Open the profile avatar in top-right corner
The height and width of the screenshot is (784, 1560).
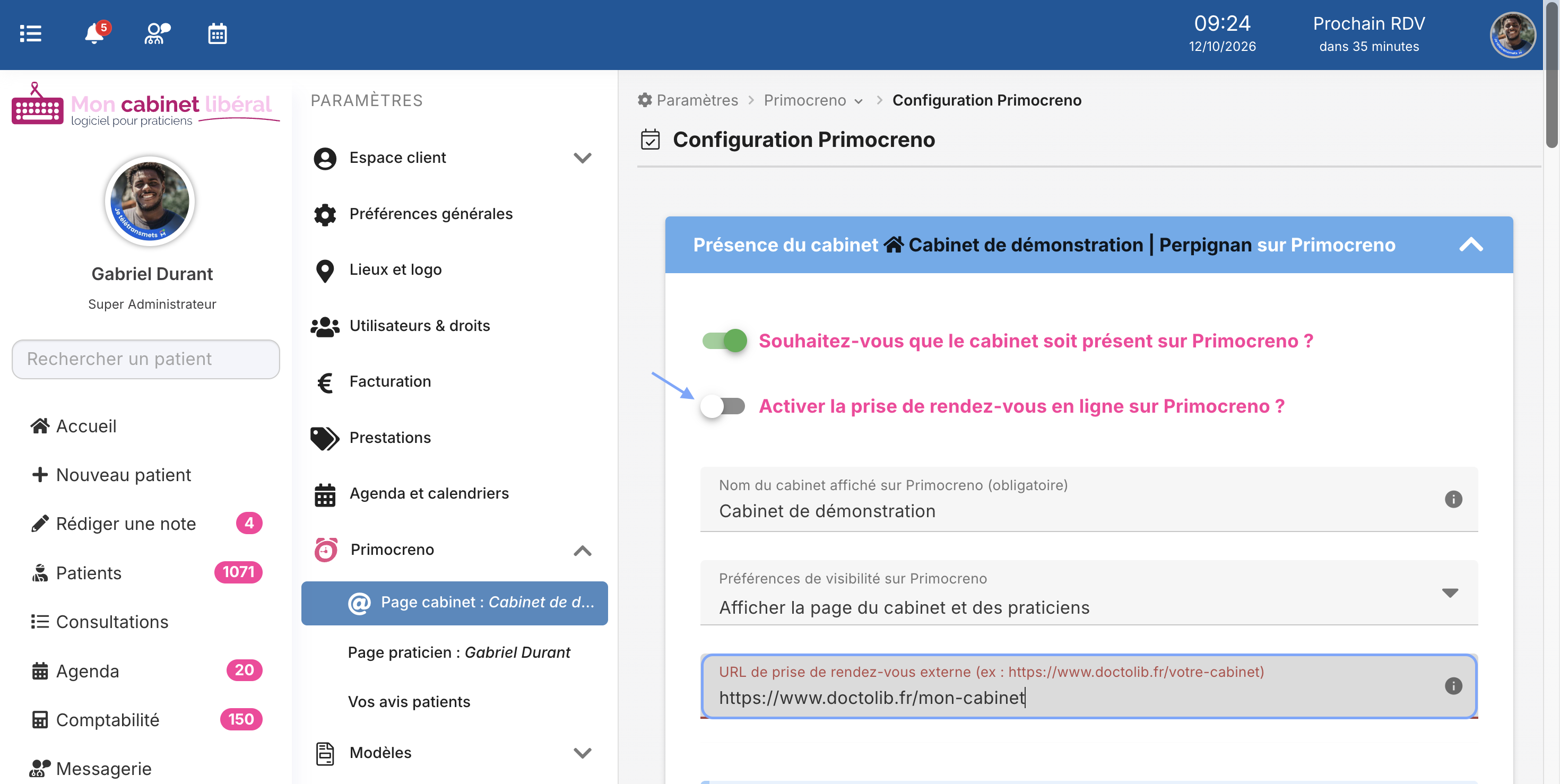pos(1512,34)
